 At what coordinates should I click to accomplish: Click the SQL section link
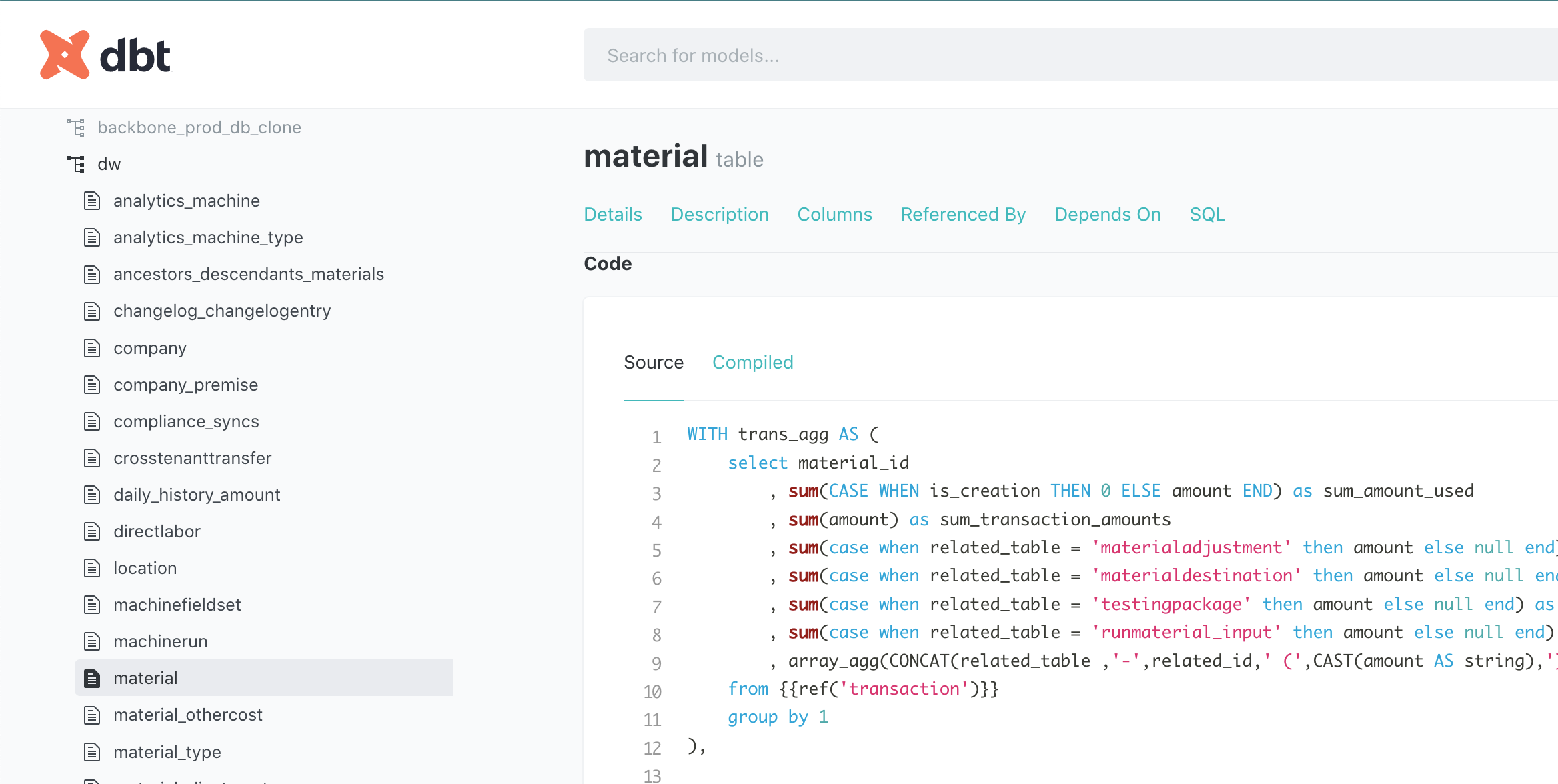(1207, 214)
